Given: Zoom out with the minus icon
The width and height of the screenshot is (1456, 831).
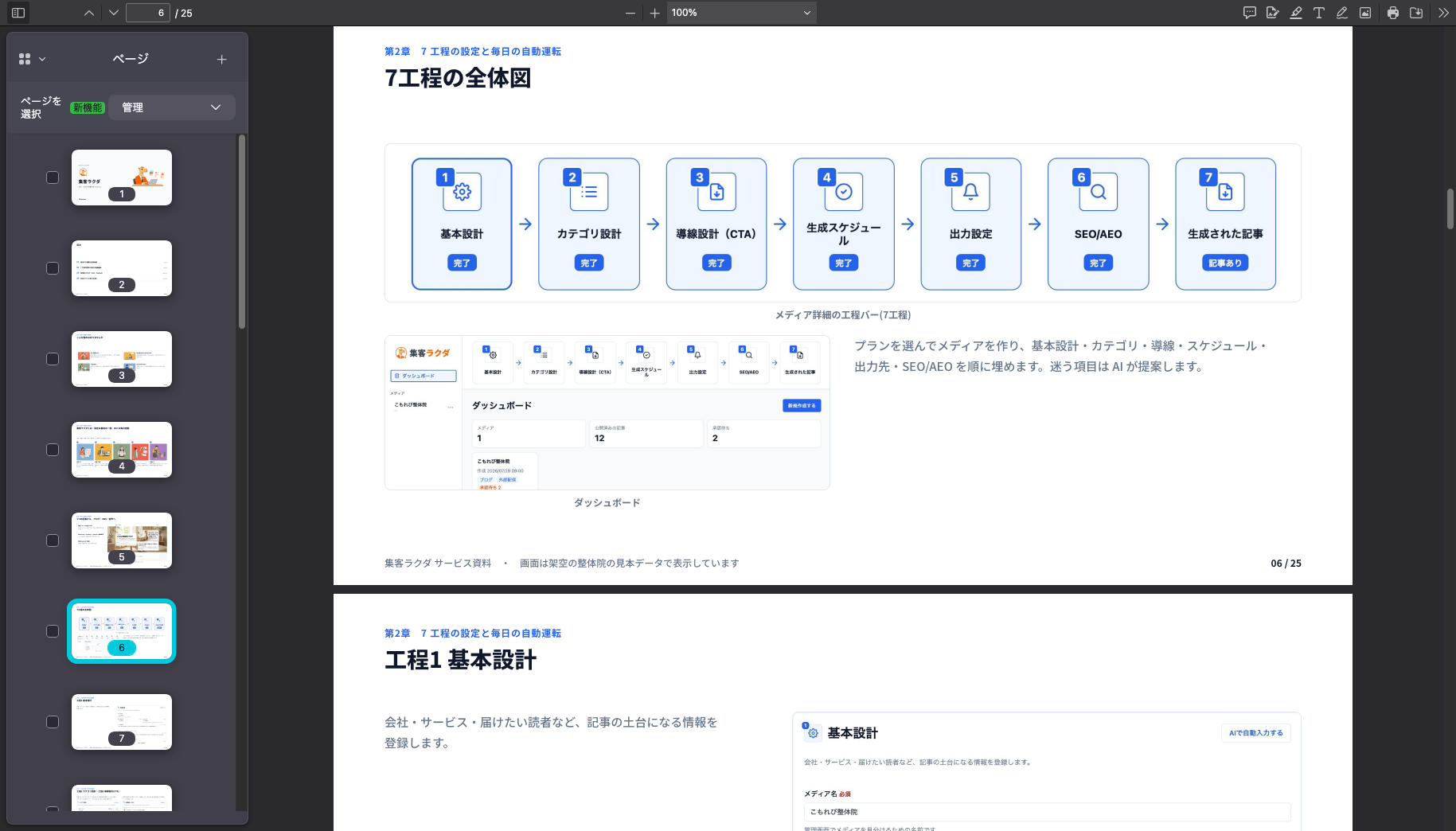Looking at the screenshot, I should click(x=630, y=13).
